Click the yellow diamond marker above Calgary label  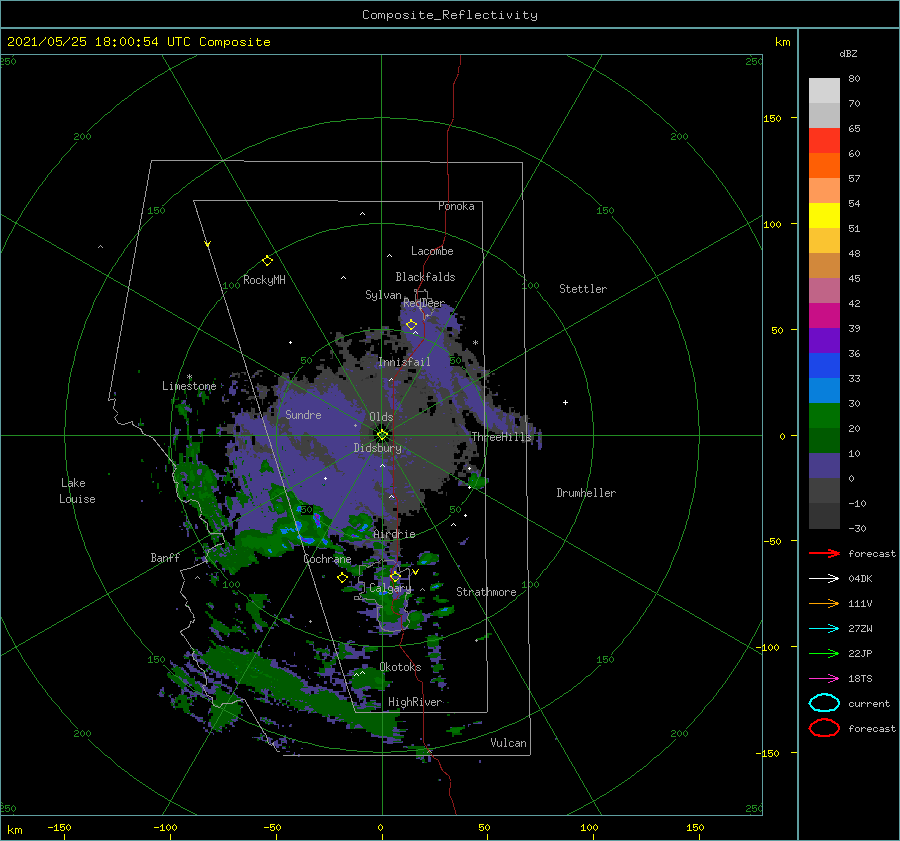[x=395, y=576]
